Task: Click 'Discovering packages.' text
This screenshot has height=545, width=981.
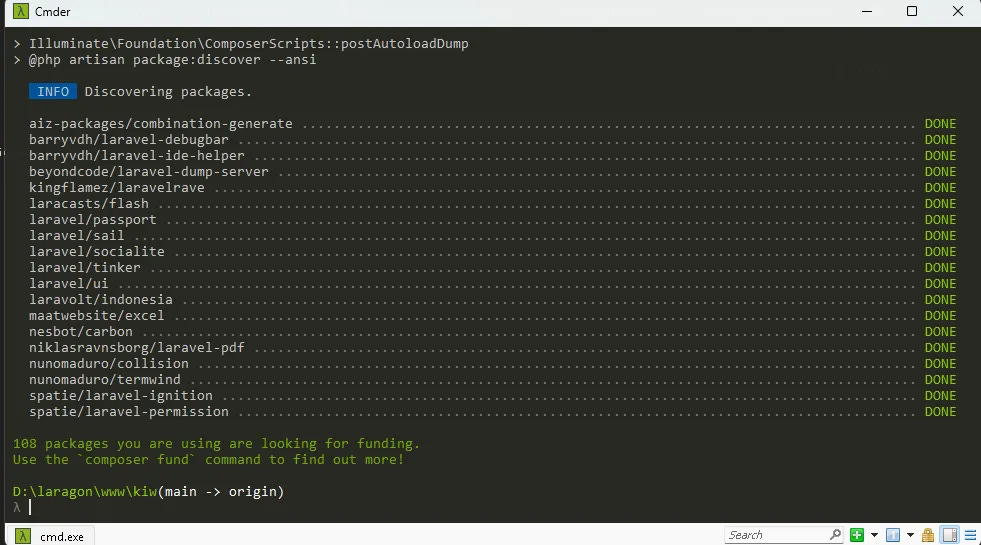Action: click(x=168, y=91)
